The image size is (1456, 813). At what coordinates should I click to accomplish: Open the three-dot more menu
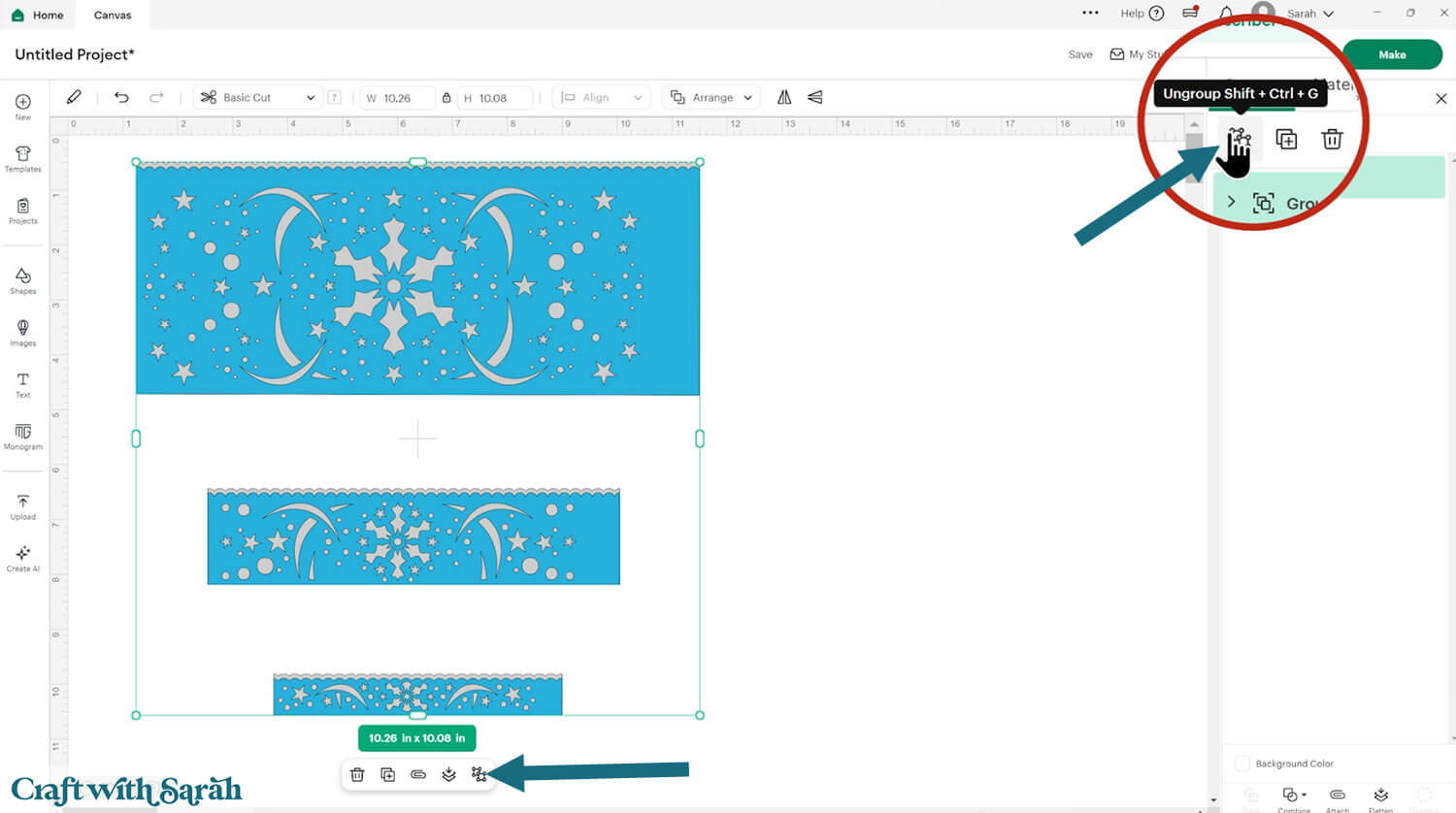click(x=1090, y=14)
